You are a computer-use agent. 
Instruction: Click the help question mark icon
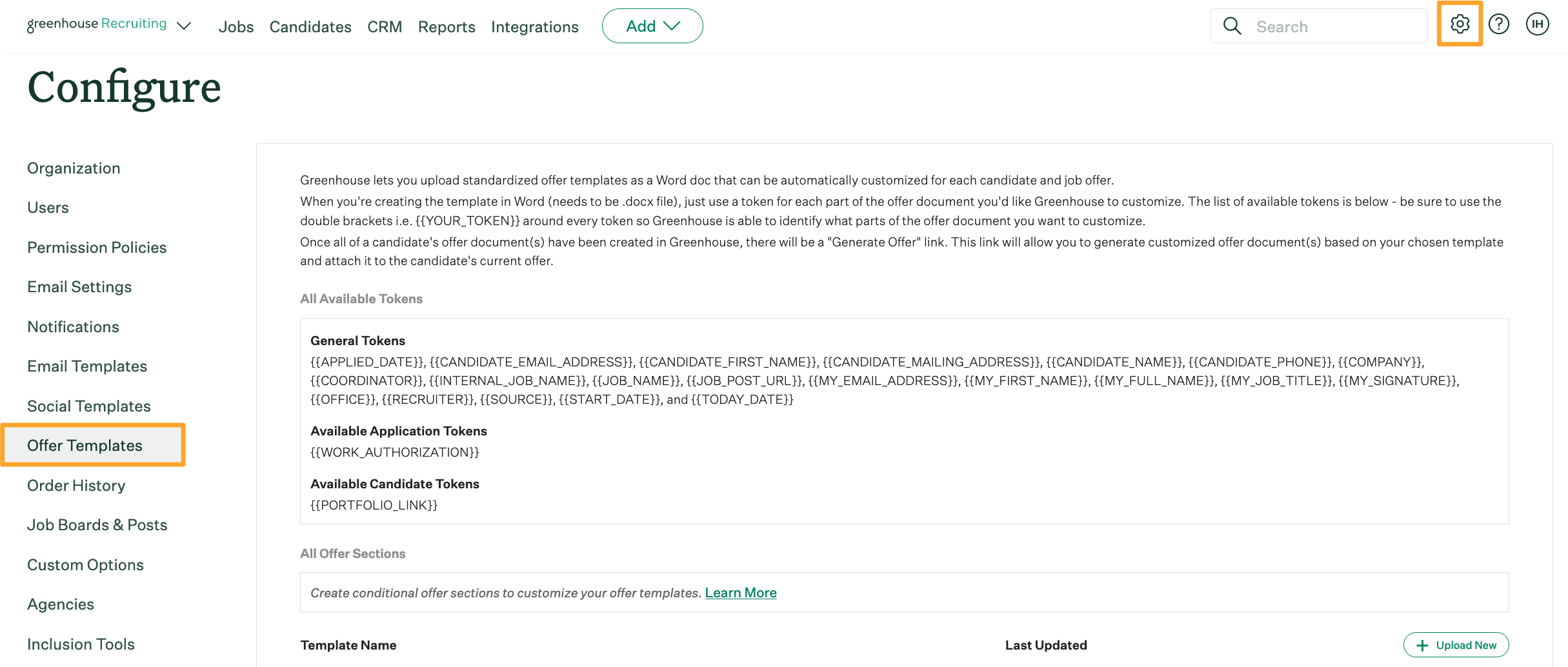pos(1499,25)
